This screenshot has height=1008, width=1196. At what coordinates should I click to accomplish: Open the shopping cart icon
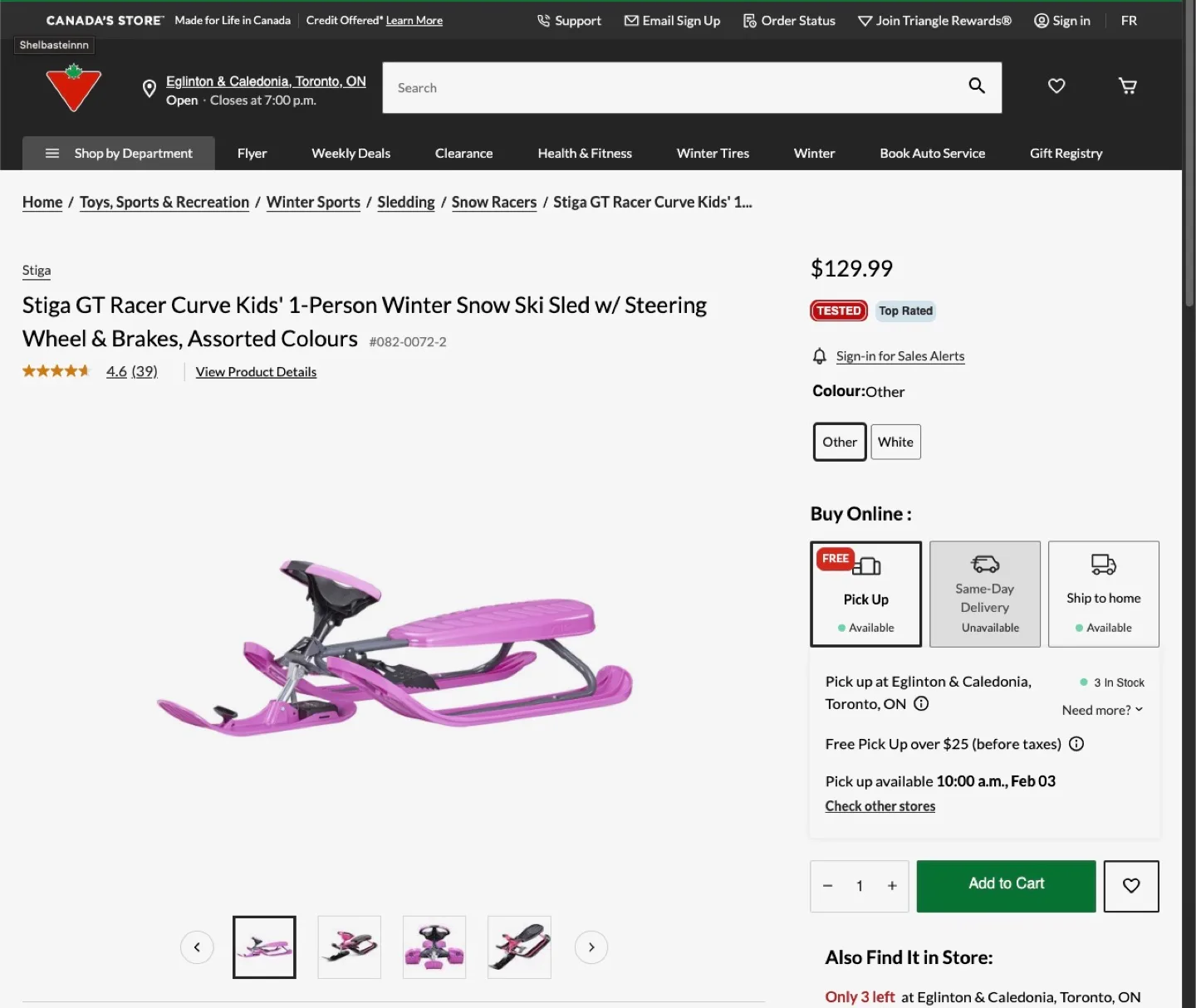(x=1127, y=86)
